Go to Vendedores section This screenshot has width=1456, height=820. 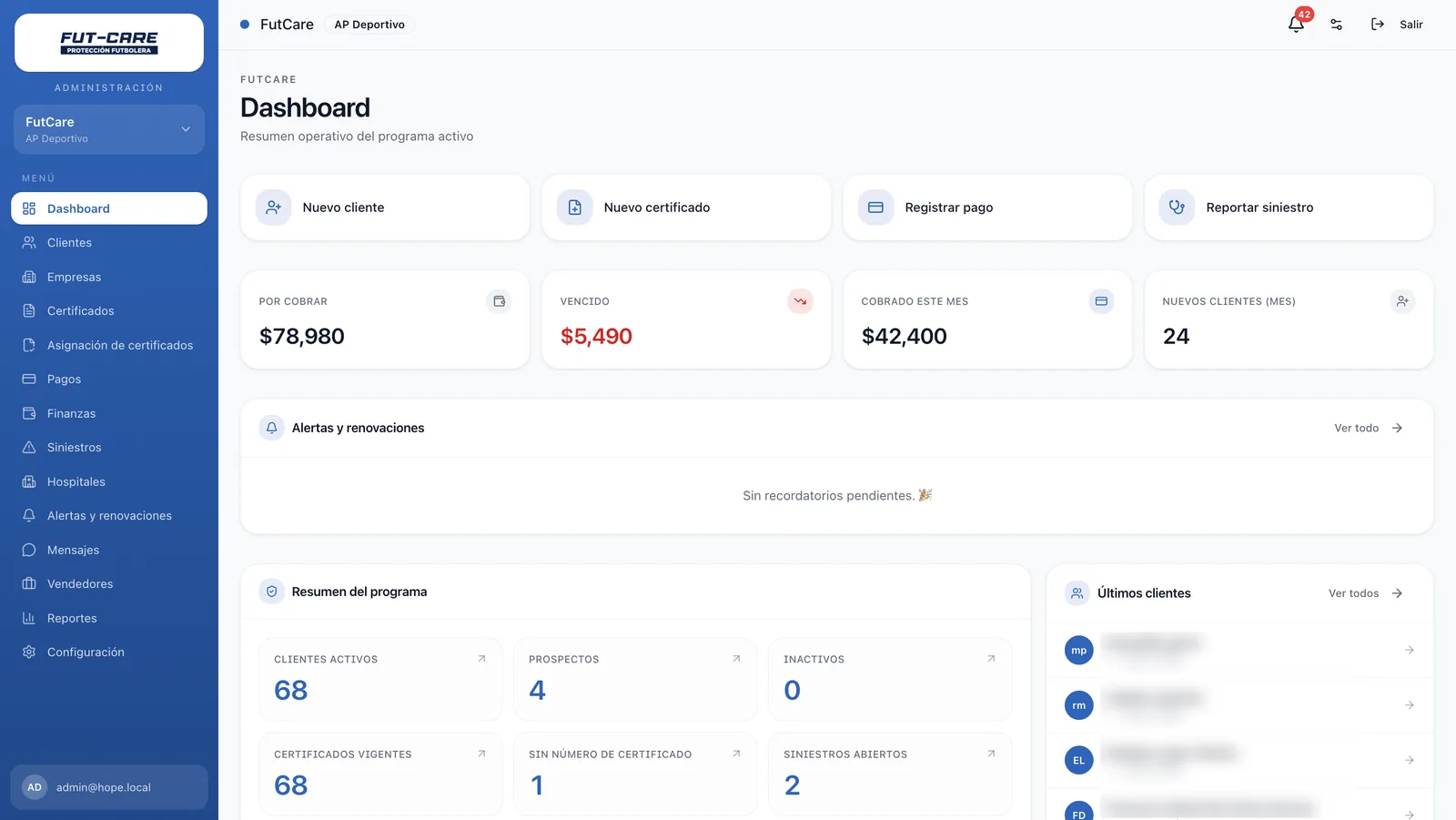pos(109,584)
